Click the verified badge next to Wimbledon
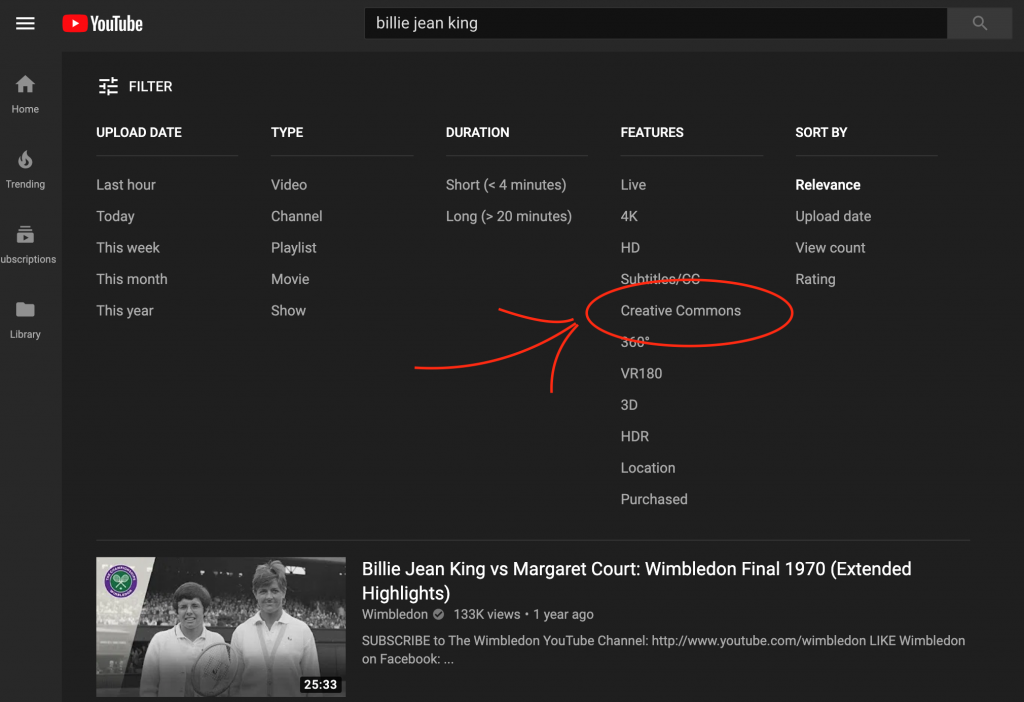The height and width of the screenshot is (702, 1024). point(439,614)
